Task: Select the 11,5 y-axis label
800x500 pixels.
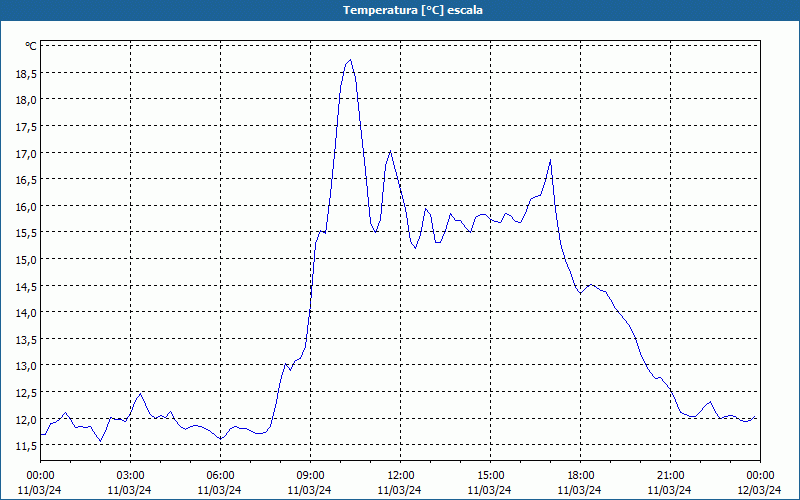Action: [26, 446]
